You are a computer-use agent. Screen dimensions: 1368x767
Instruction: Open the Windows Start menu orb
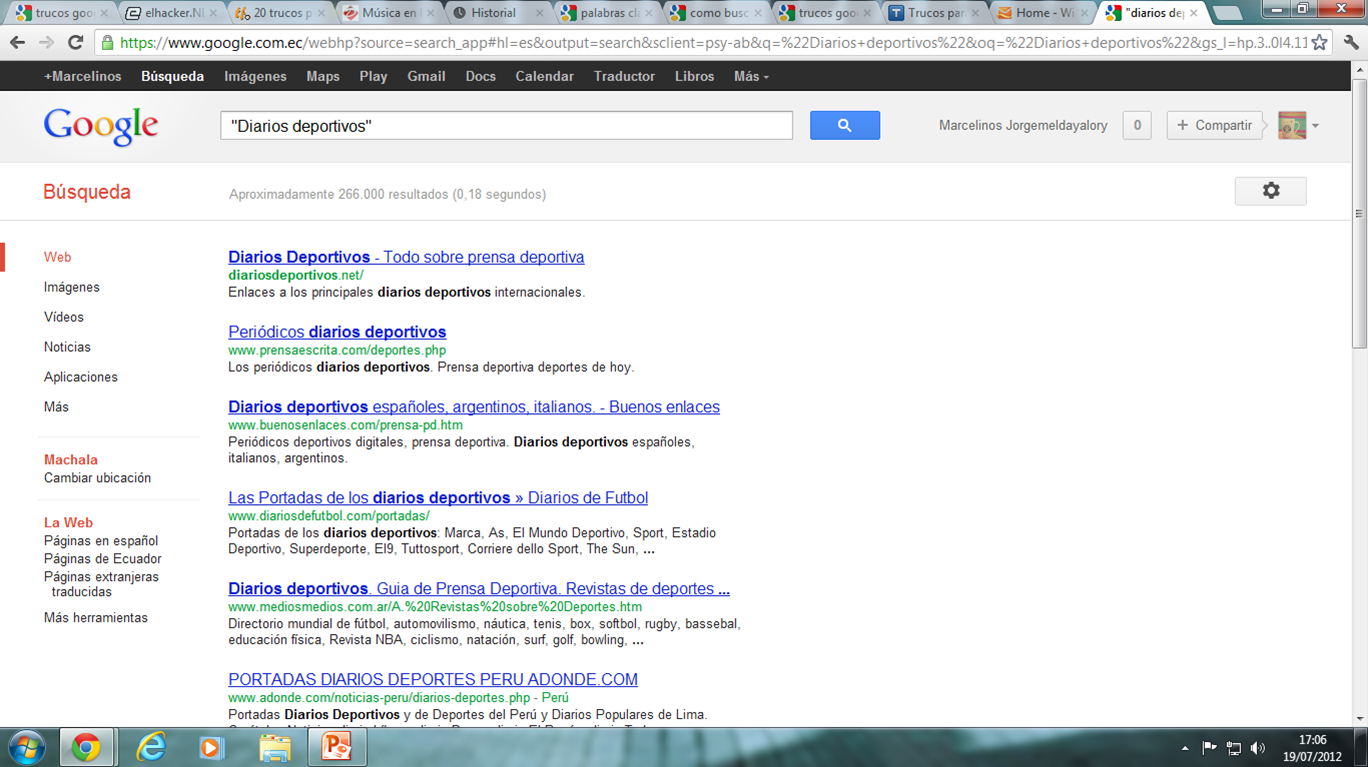25,747
